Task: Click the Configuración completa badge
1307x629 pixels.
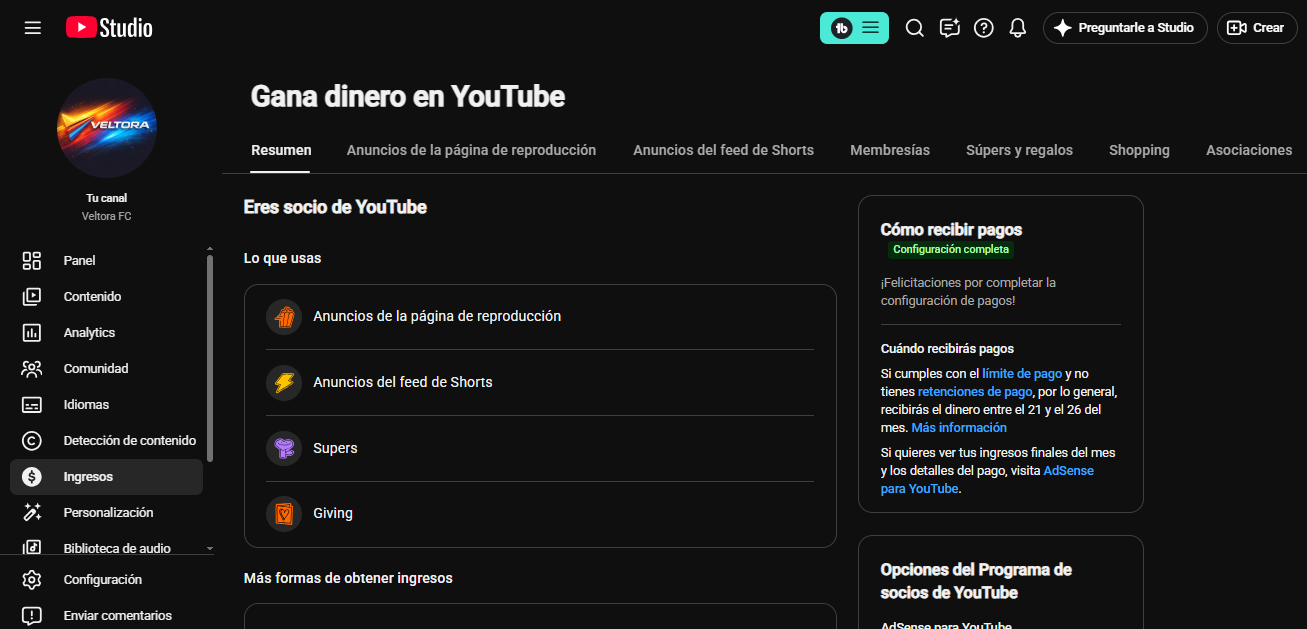Action: tap(951, 250)
